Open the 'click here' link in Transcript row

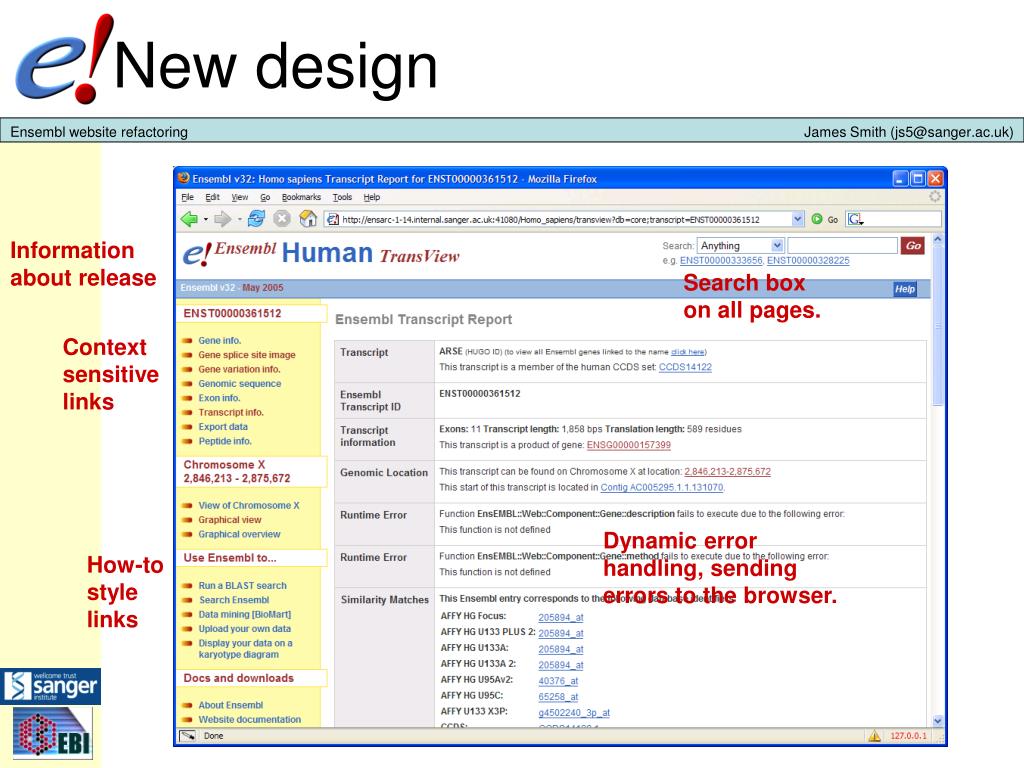[x=687, y=352]
